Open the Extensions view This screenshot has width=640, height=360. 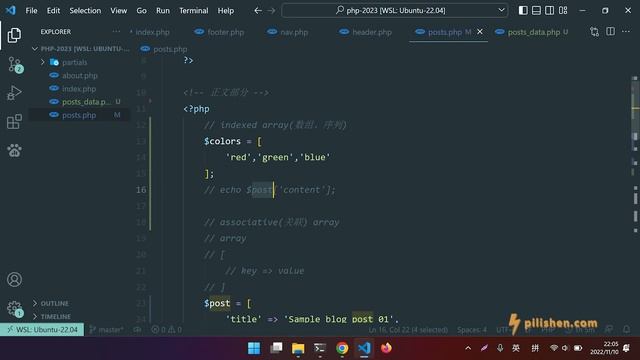pos(14,121)
